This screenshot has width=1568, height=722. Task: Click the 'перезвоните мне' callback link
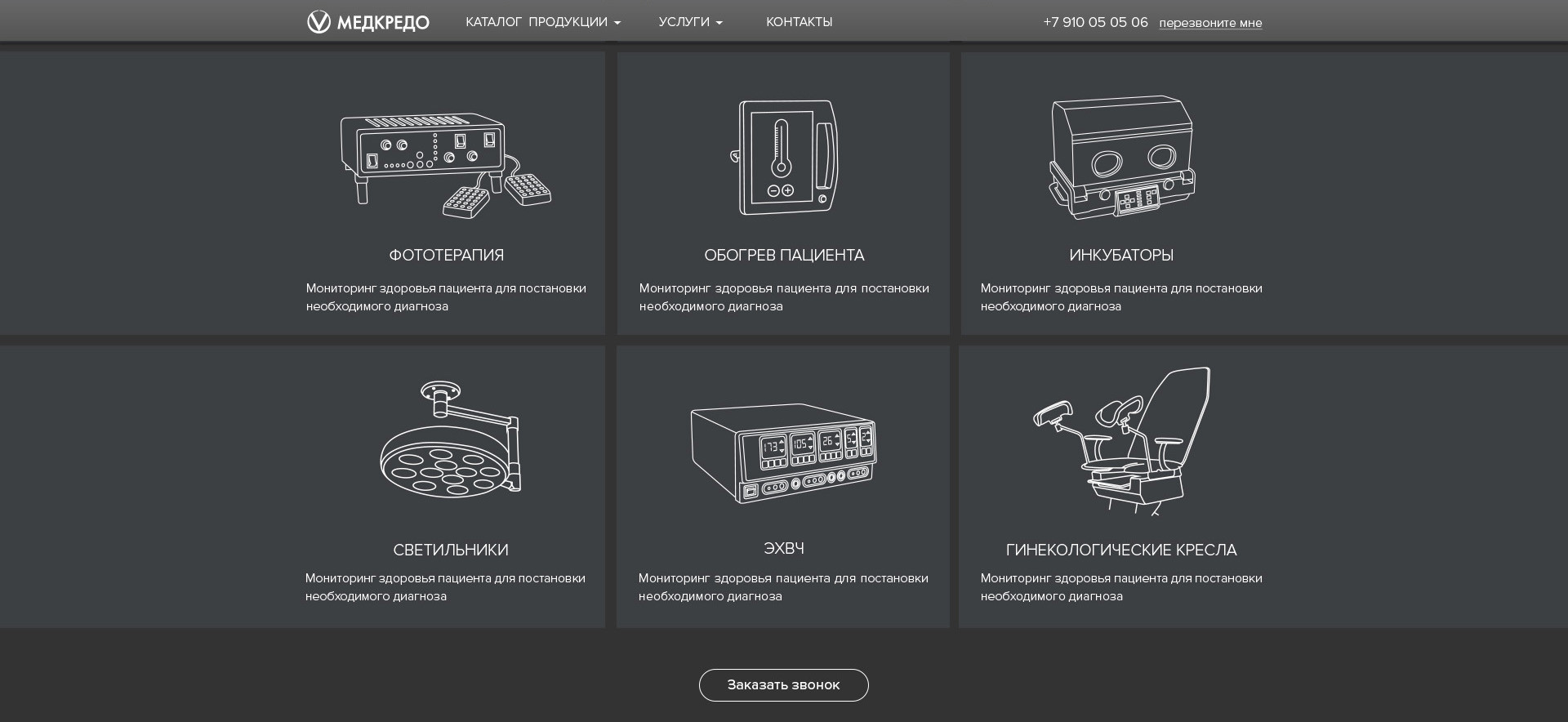pos(1209,23)
